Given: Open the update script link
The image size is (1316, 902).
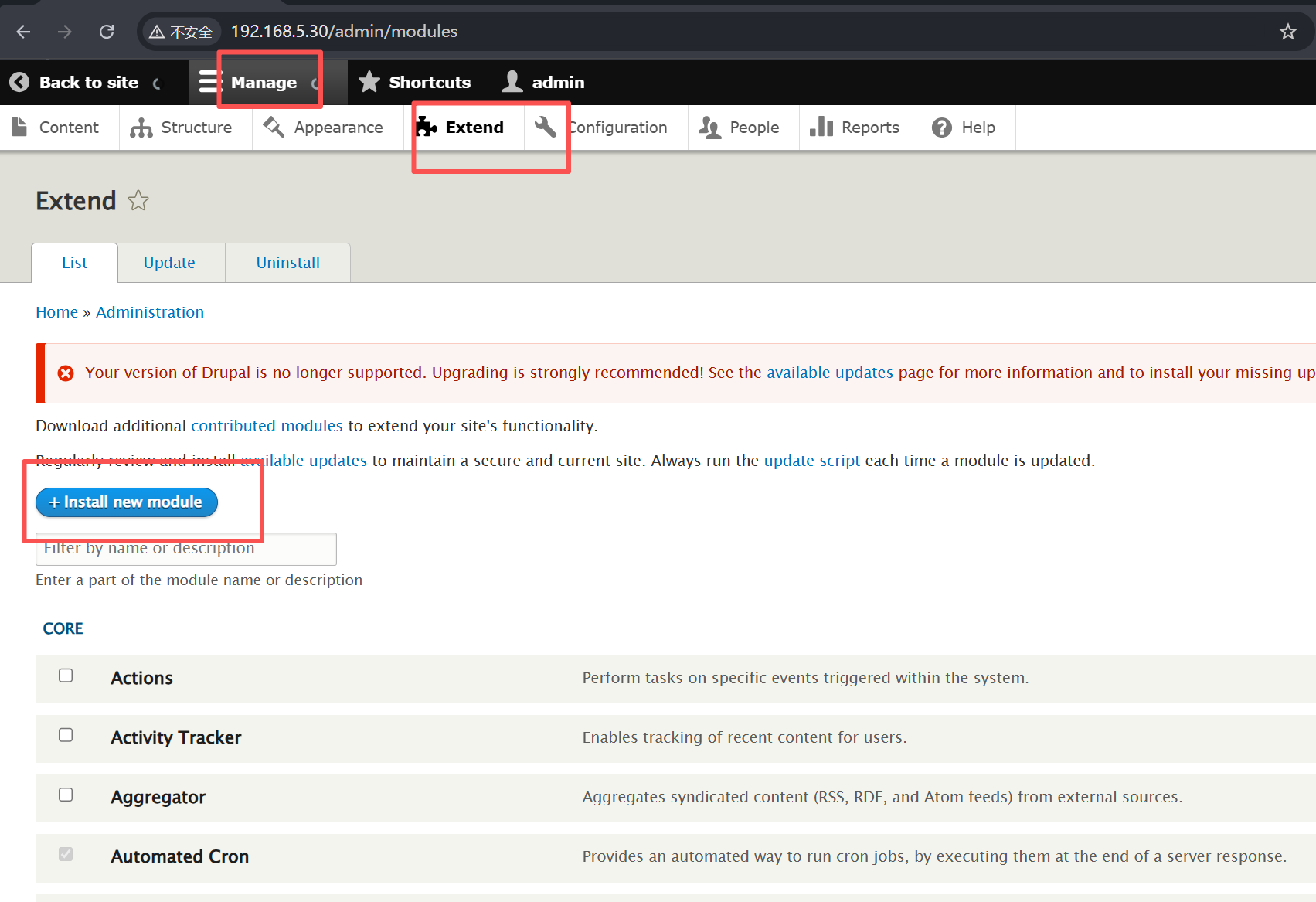Looking at the screenshot, I should [x=812, y=461].
